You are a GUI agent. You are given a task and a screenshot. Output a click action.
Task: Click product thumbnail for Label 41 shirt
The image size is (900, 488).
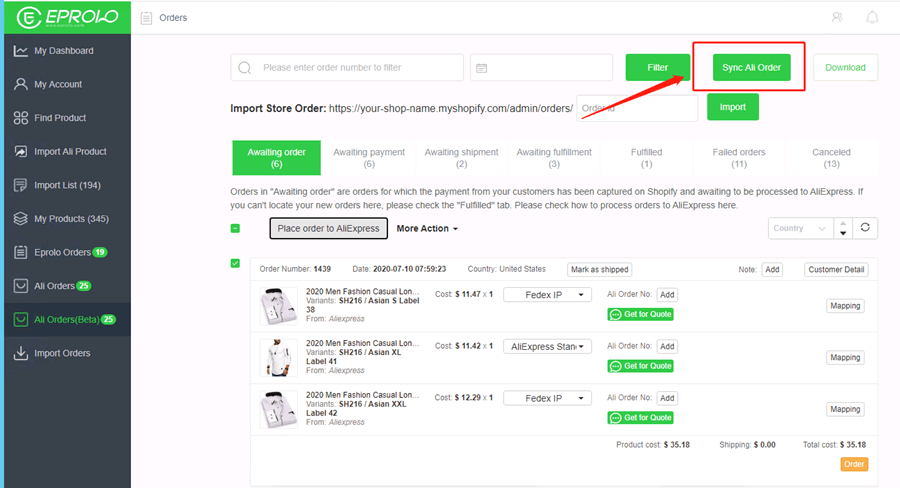(x=278, y=358)
